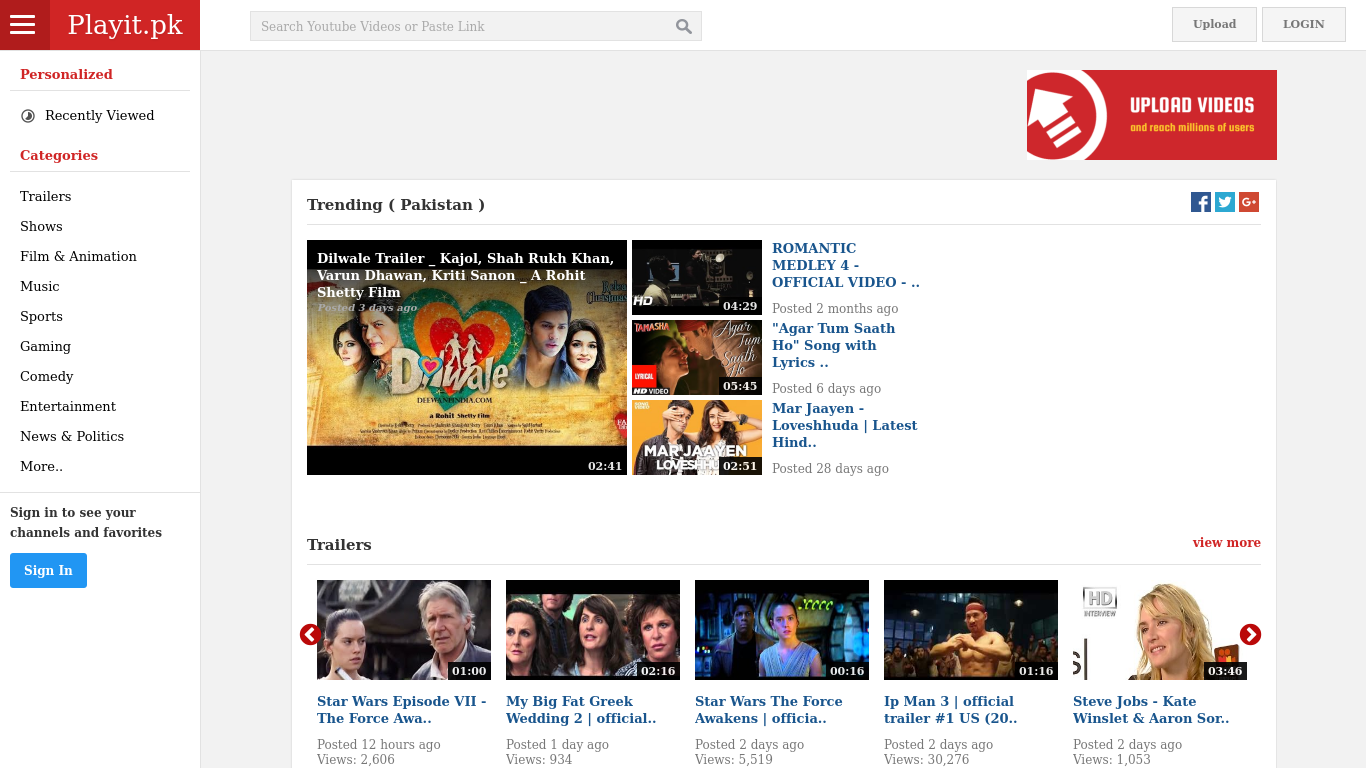The height and width of the screenshot is (768, 1366).
Task: Click the blue Sign In button
Action: point(48,570)
